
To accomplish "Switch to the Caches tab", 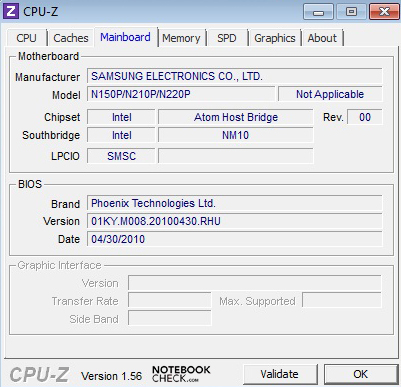I will pos(71,38).
